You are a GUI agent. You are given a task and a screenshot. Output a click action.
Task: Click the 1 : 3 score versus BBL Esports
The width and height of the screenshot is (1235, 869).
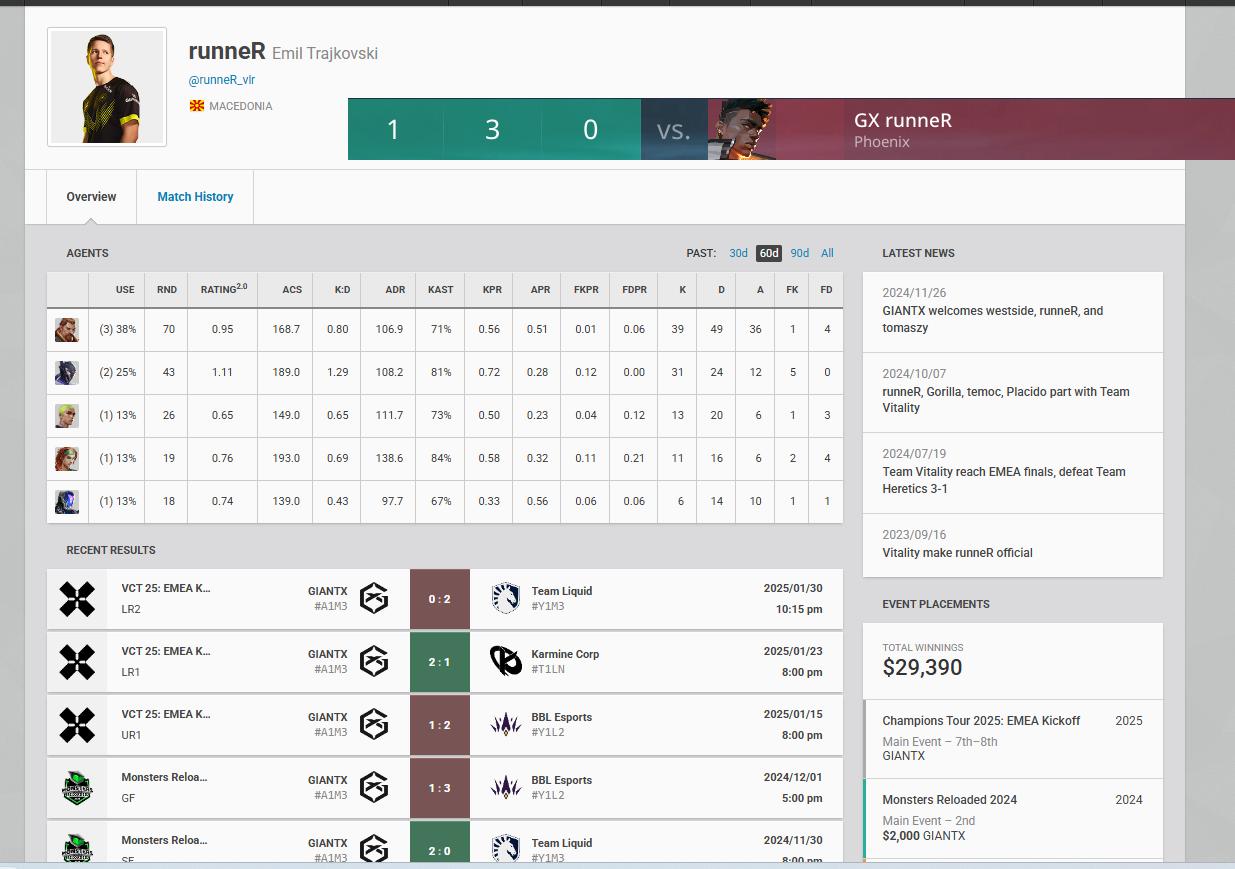tap(439, 788)
